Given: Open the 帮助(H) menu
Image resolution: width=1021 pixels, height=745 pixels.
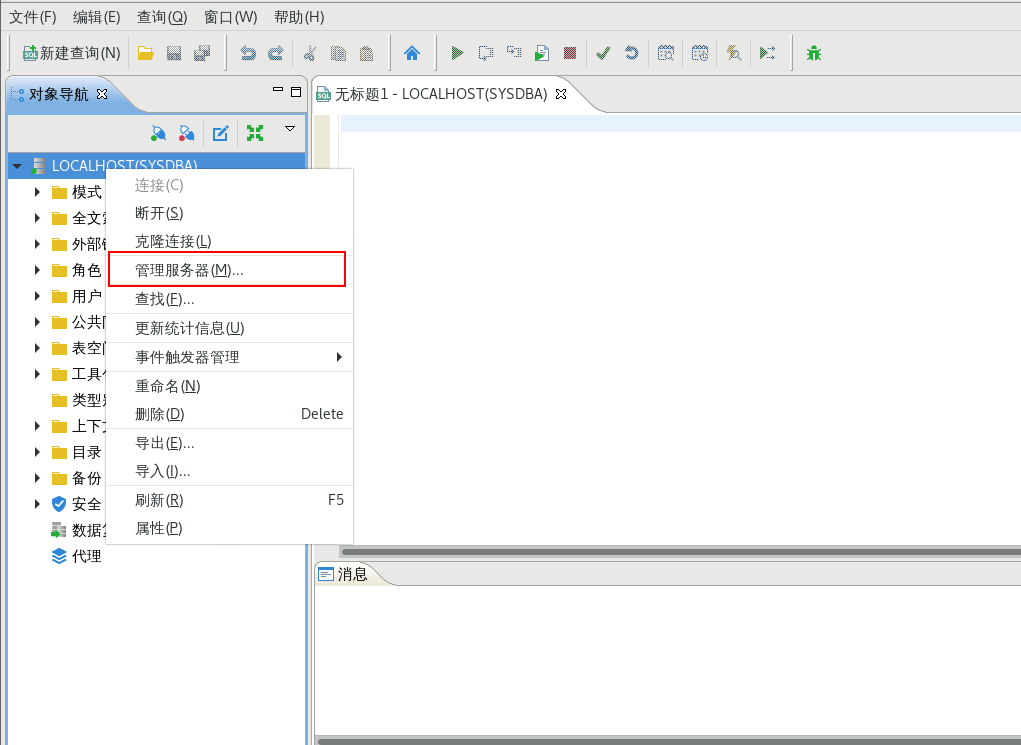Looking at the screenshot, I should tap(299, 17).
